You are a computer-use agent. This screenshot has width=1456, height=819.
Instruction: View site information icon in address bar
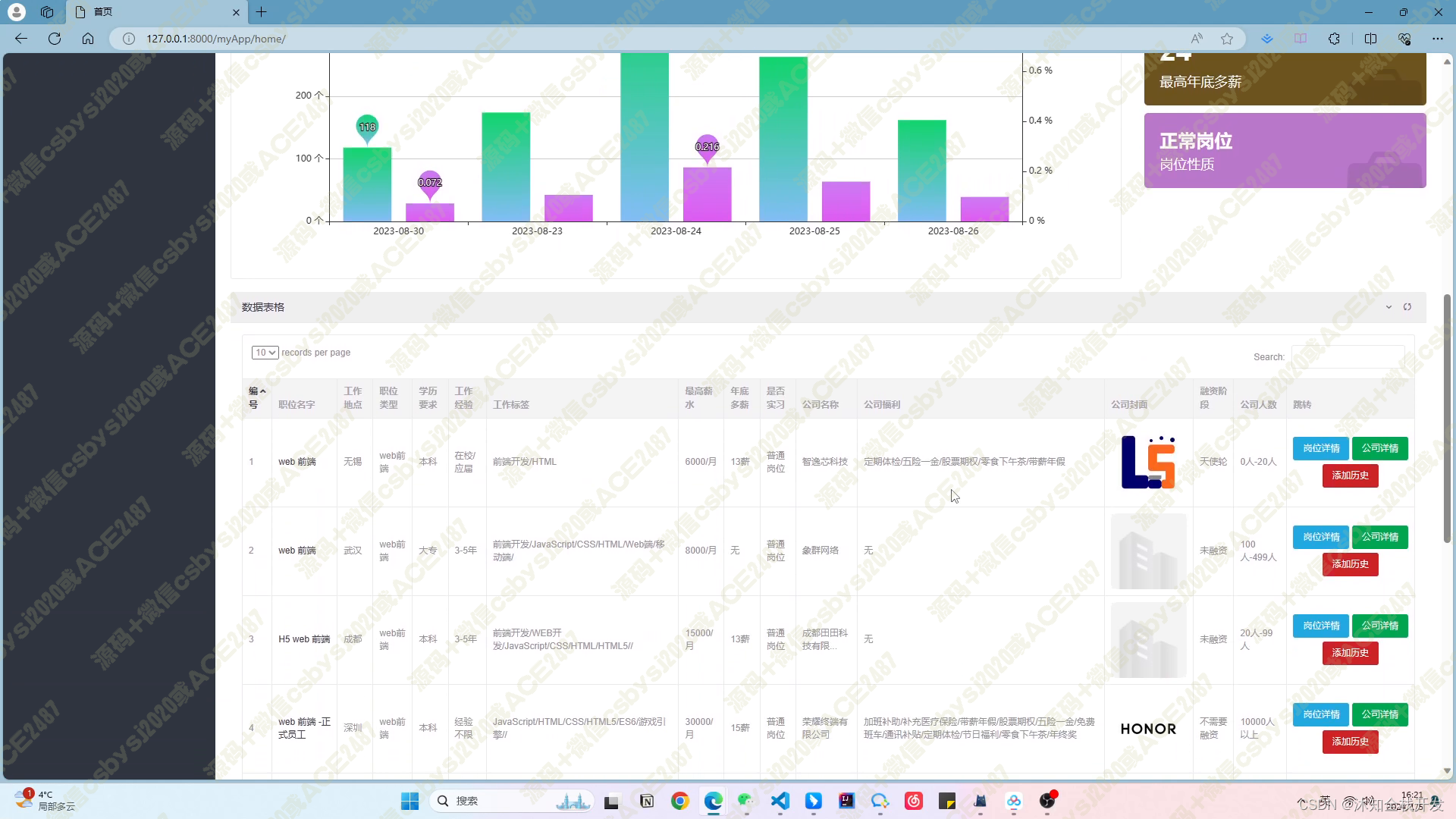[129, 39]
